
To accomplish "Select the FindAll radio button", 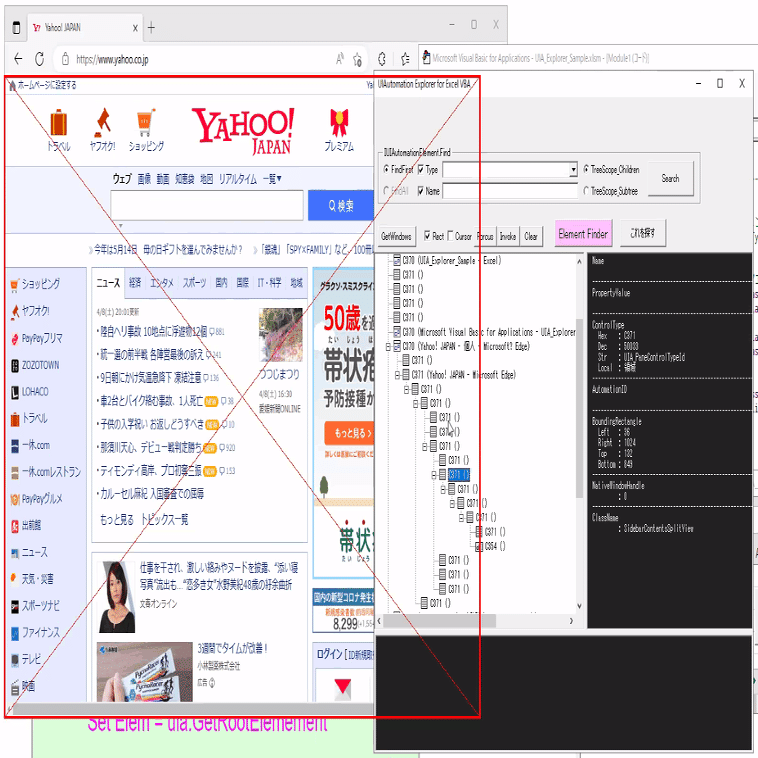I will coord(386,191).
